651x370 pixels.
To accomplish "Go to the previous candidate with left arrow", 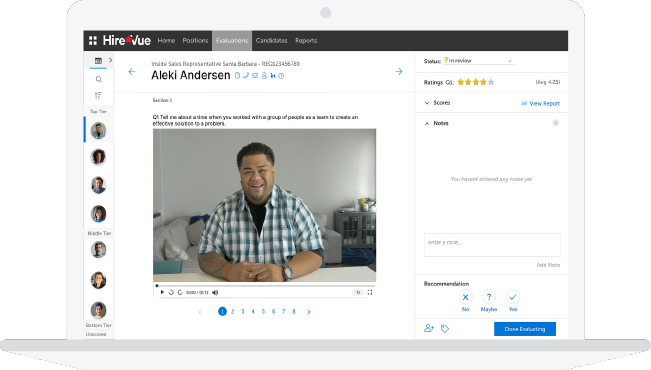I will pyautogui.click(x=132, y=72).
